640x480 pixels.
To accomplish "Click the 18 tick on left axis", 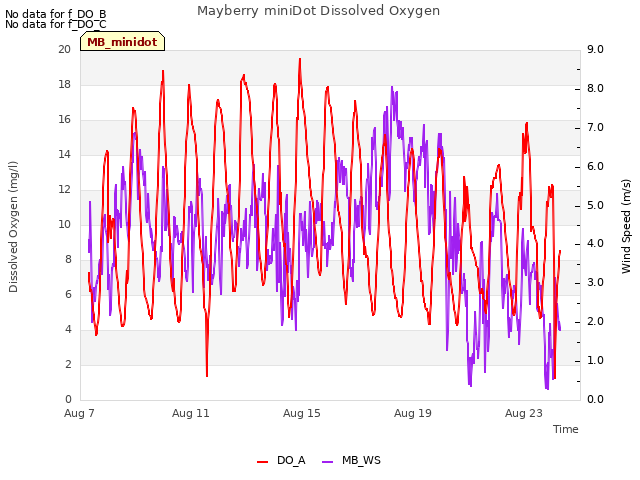I will coord(64,84).
